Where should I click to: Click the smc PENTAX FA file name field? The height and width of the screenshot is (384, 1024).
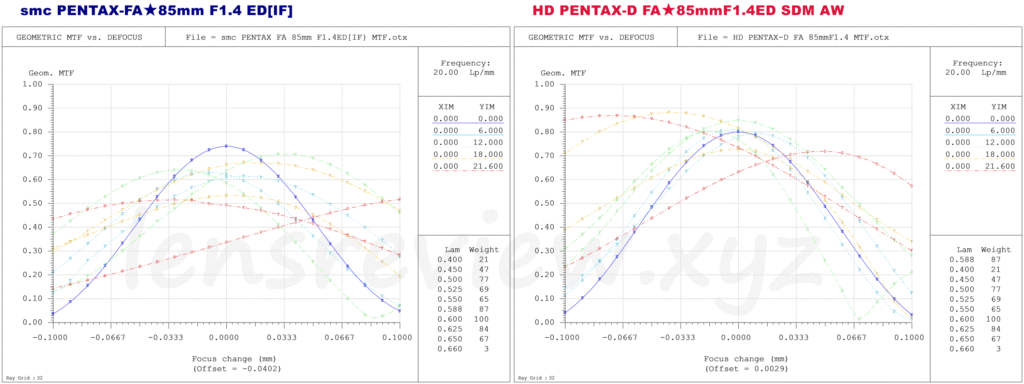point(296,37)
